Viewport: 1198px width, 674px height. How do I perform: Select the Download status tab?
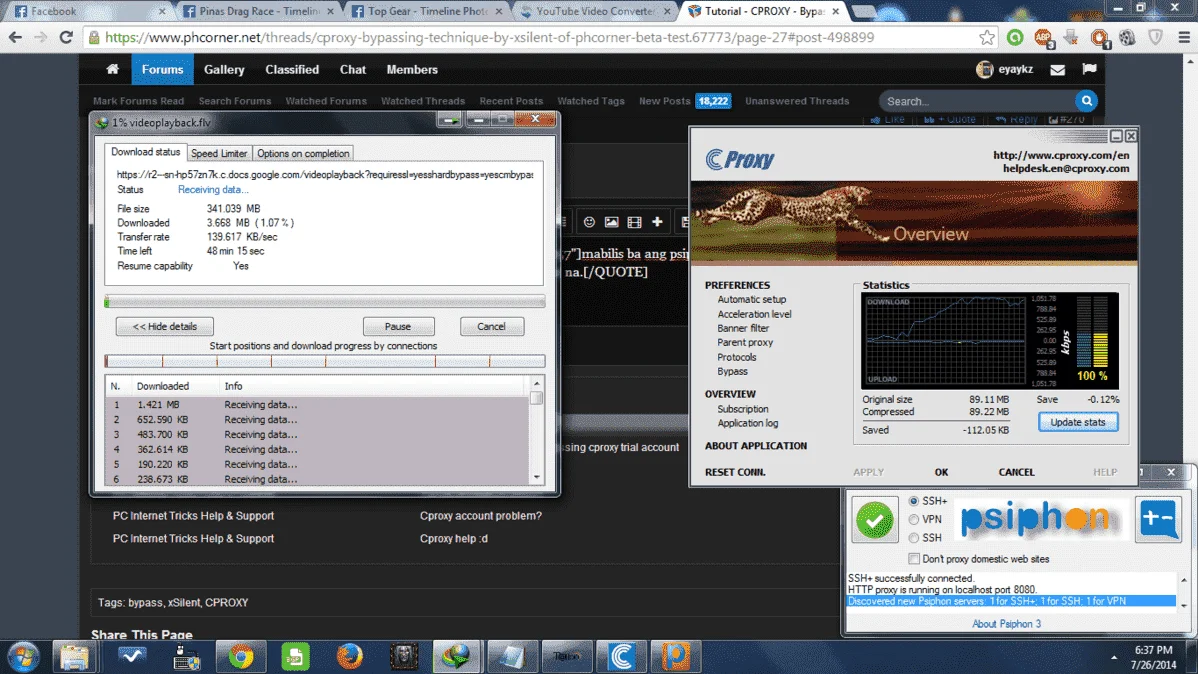tap(145, 152)
